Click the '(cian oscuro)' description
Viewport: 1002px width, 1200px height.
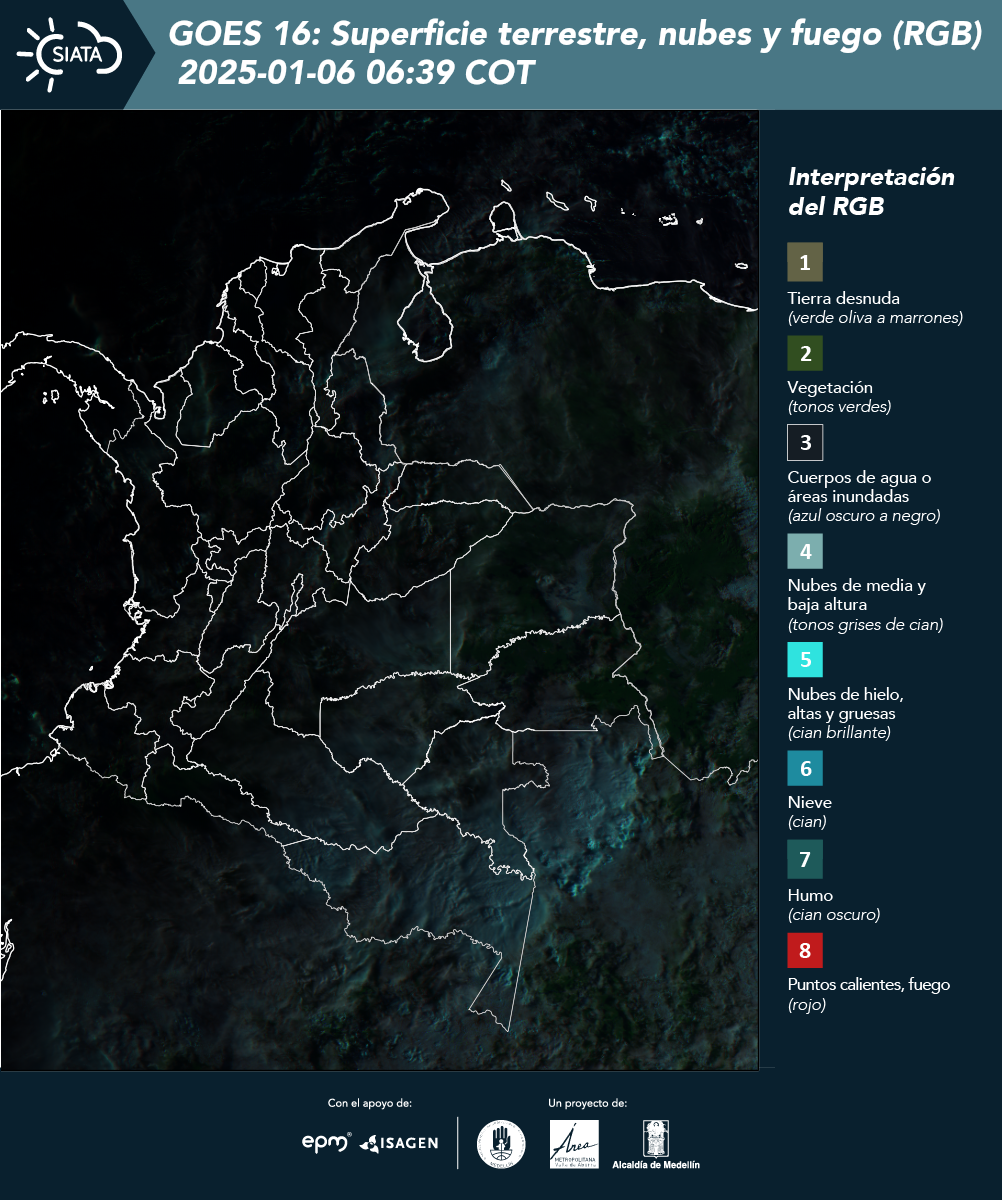834,915
